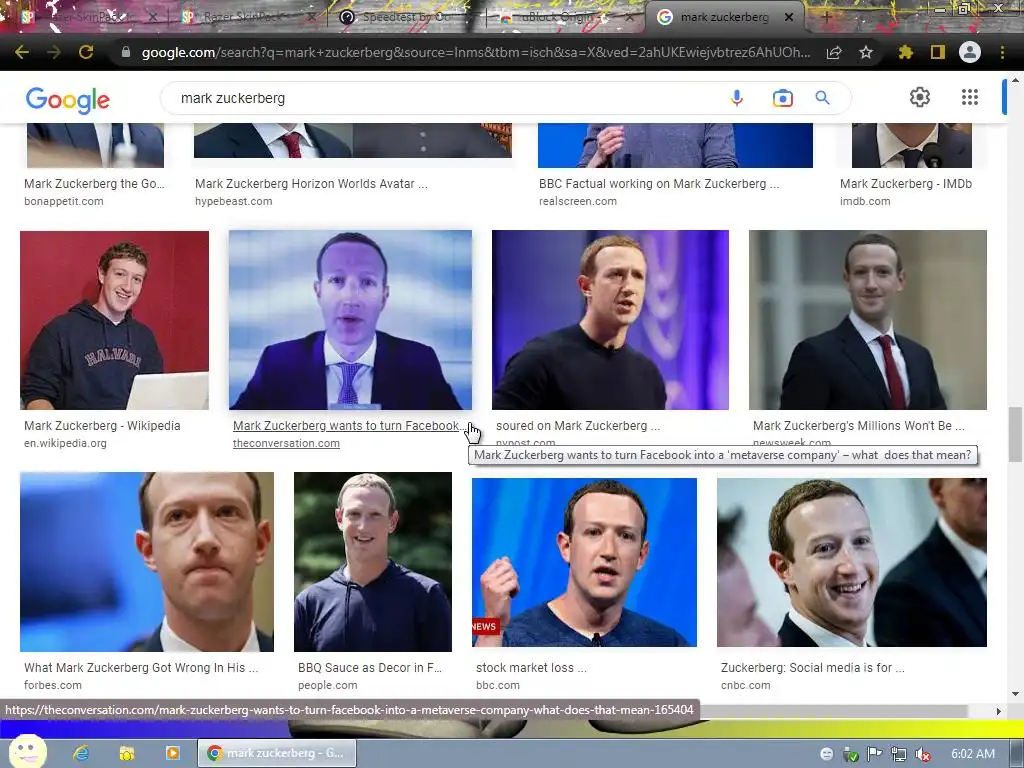The height and width of the screenshot is (768, 1024).
Task: Share this page using the share icon
Action: click(834, 52)
